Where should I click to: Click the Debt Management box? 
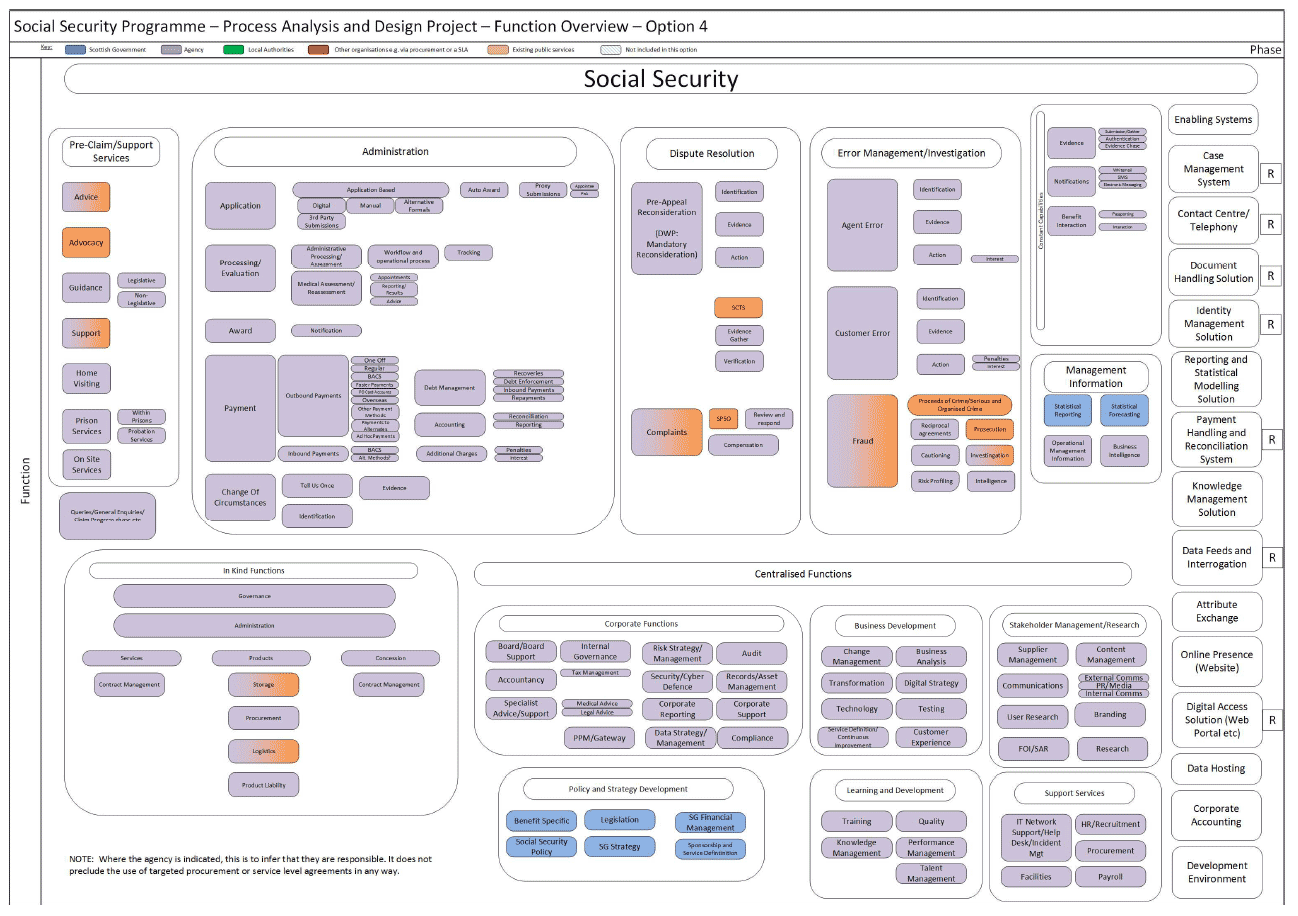pos(450,387)
